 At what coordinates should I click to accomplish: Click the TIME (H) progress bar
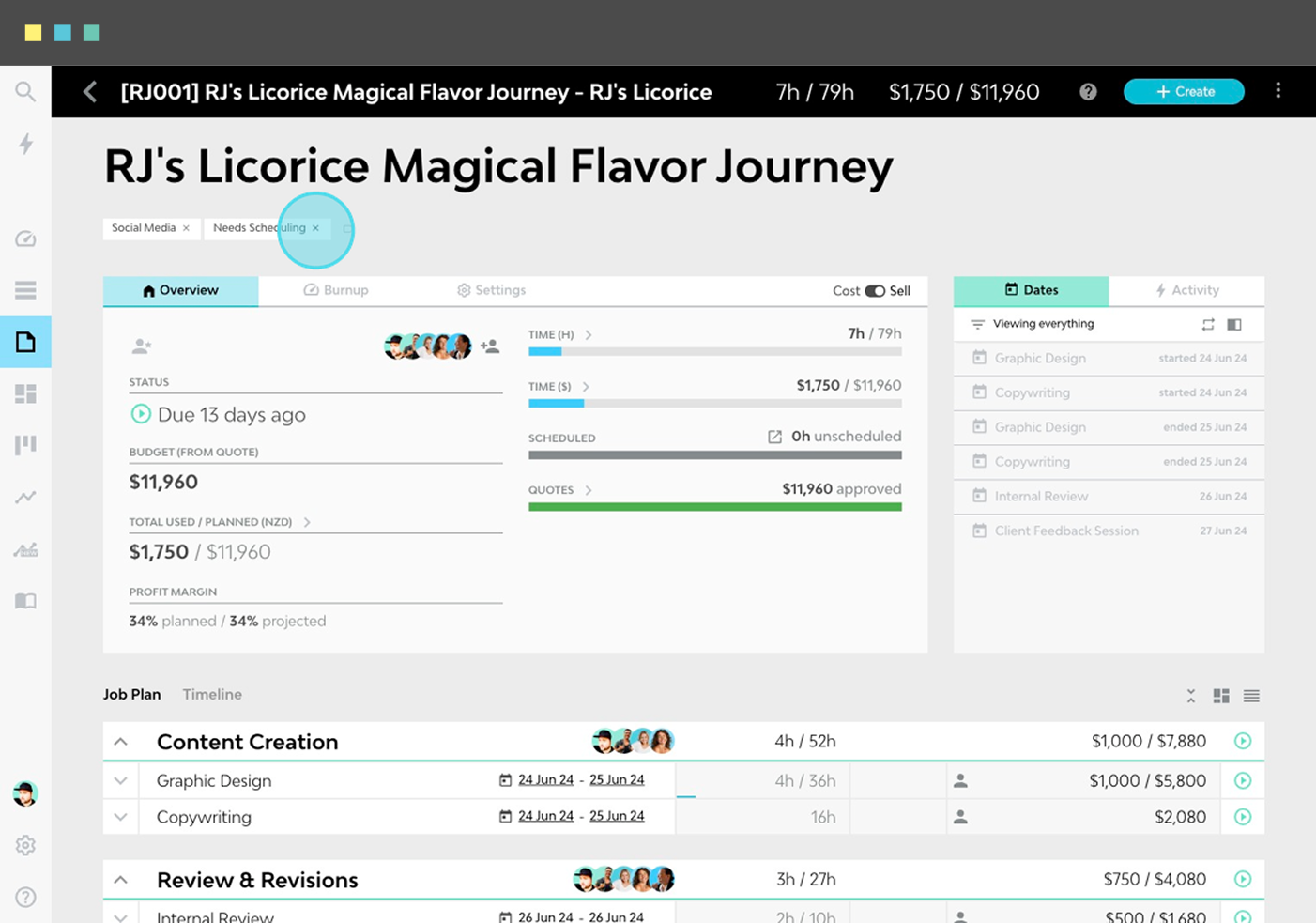715,352
